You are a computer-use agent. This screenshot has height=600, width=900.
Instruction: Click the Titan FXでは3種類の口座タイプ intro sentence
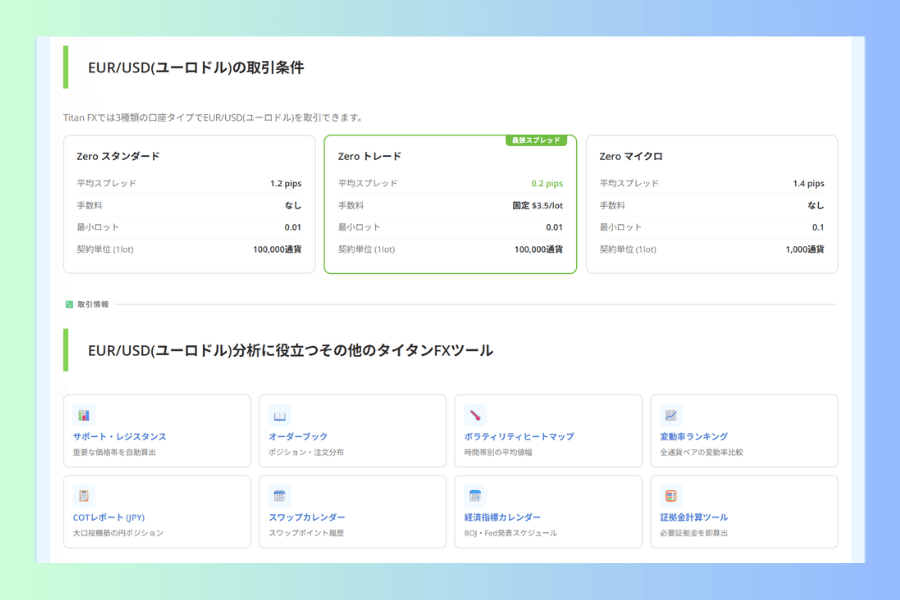click(x=213, y=118)
